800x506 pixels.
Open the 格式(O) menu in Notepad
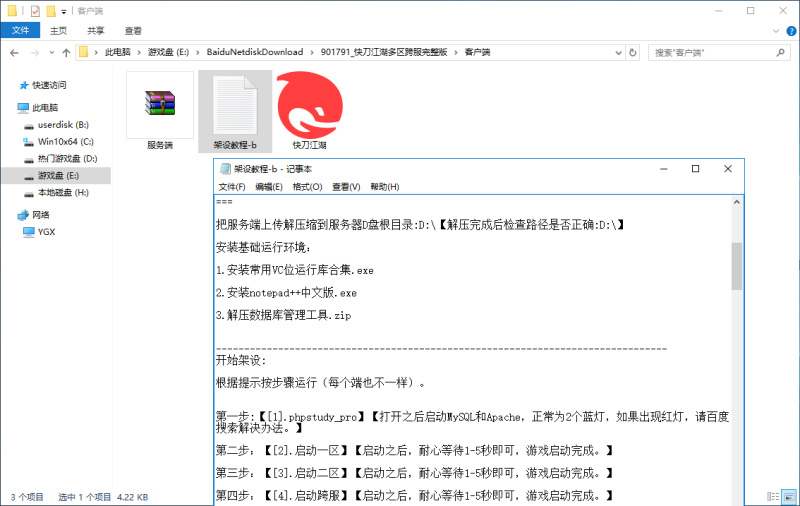[307, 187]
